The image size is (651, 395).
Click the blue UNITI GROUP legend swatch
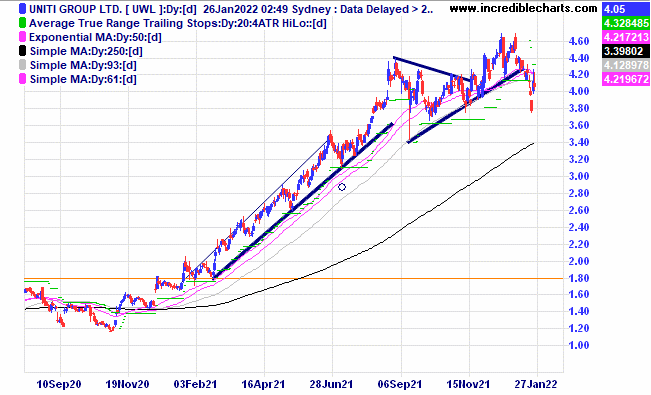click(x=23, y=9)
